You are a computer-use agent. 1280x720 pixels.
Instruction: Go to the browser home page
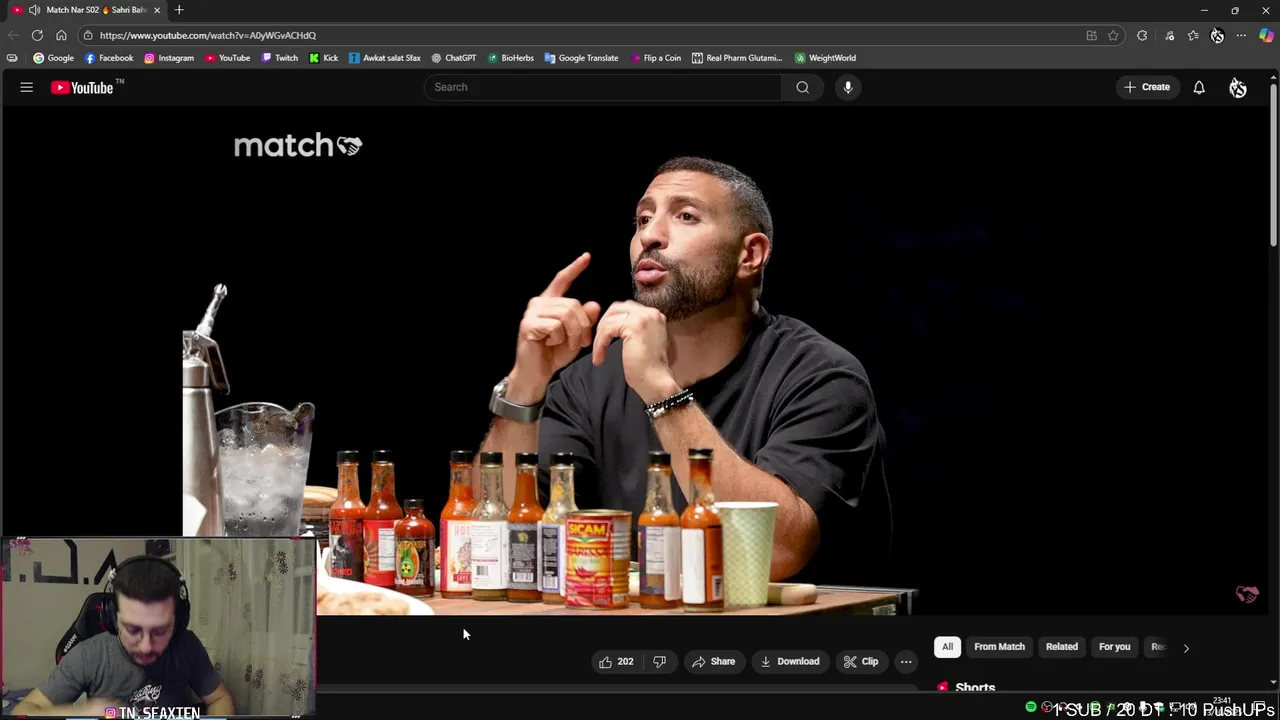(61, 35)
